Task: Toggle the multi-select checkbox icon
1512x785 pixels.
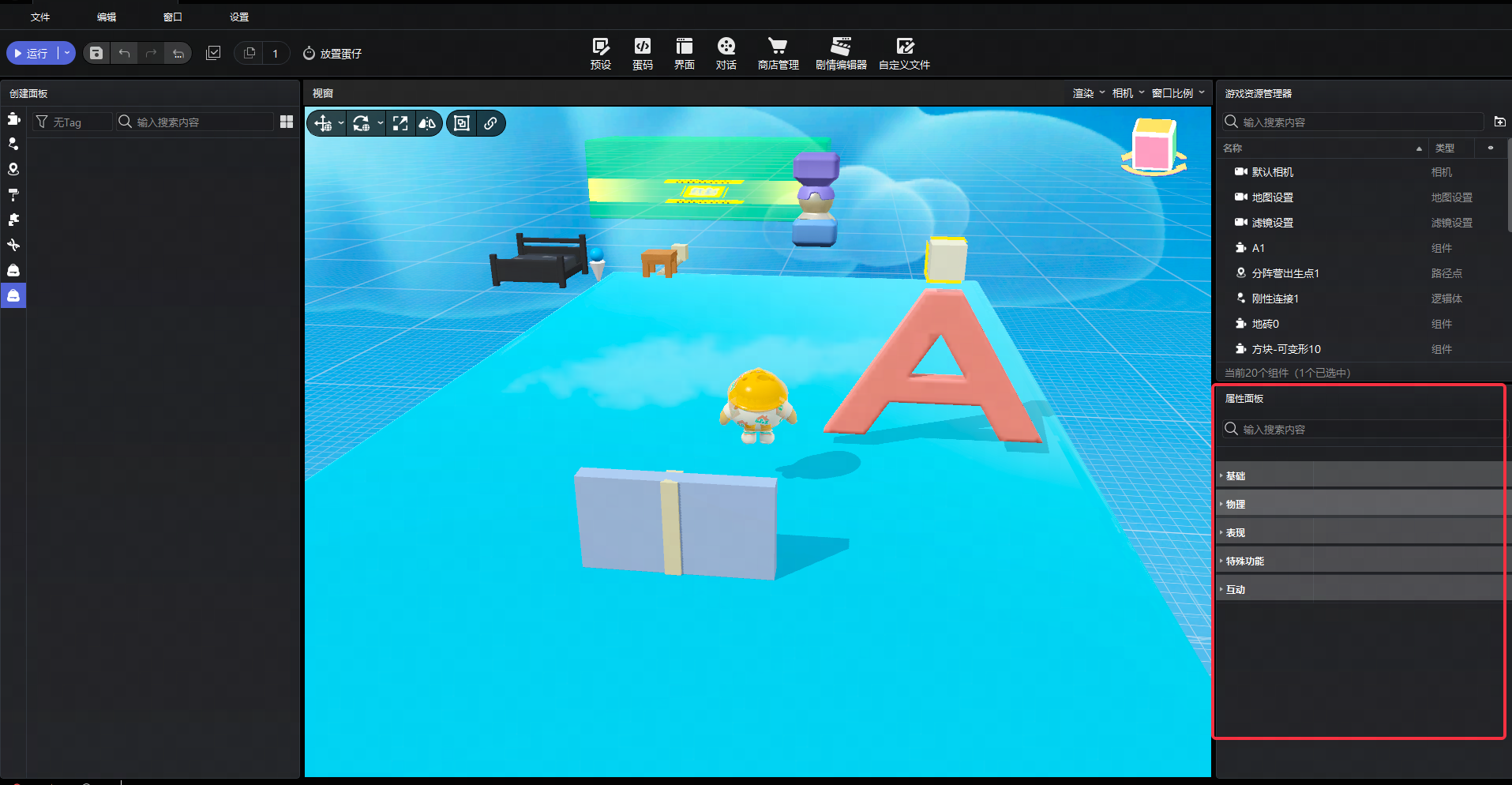Action: click(213, 53)
